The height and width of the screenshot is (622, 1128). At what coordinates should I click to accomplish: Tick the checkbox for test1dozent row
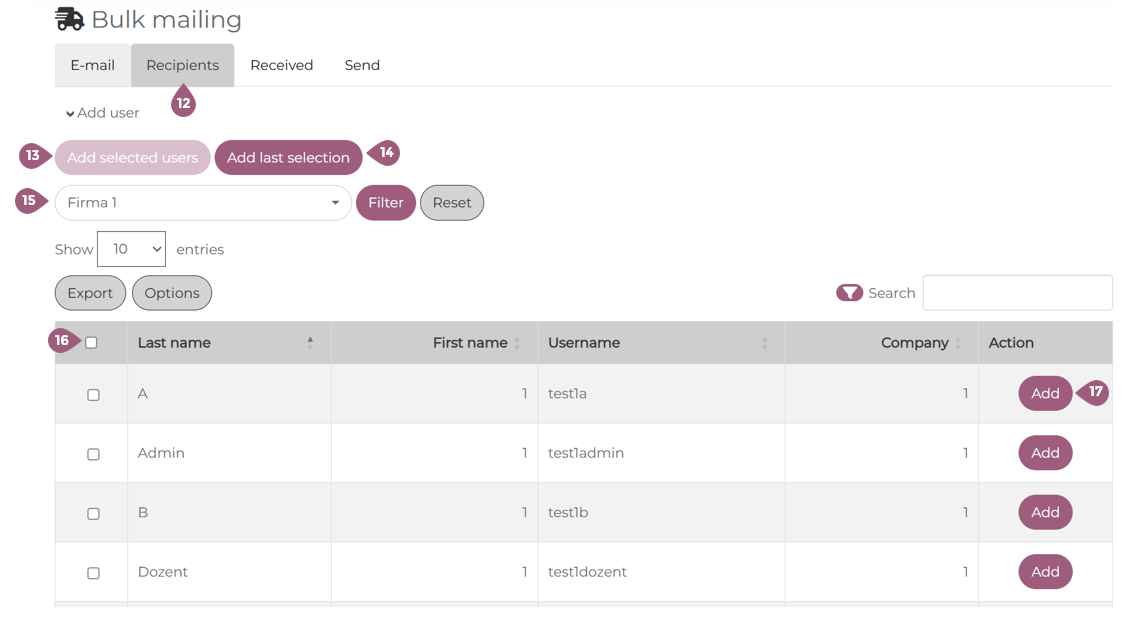point(93,573)
